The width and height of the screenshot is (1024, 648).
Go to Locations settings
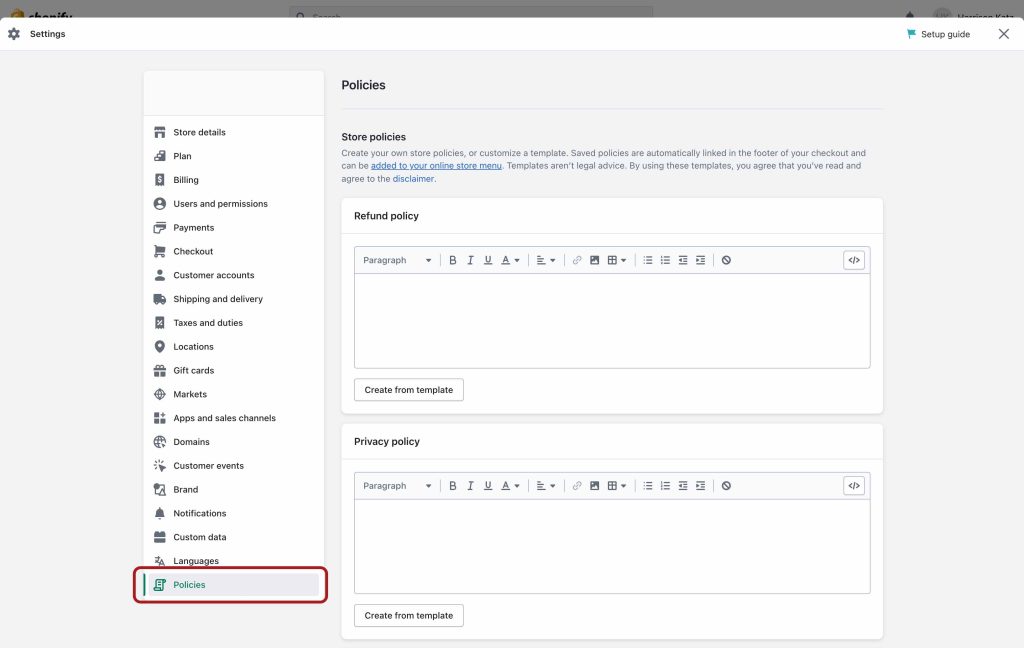tap(234, 347)
